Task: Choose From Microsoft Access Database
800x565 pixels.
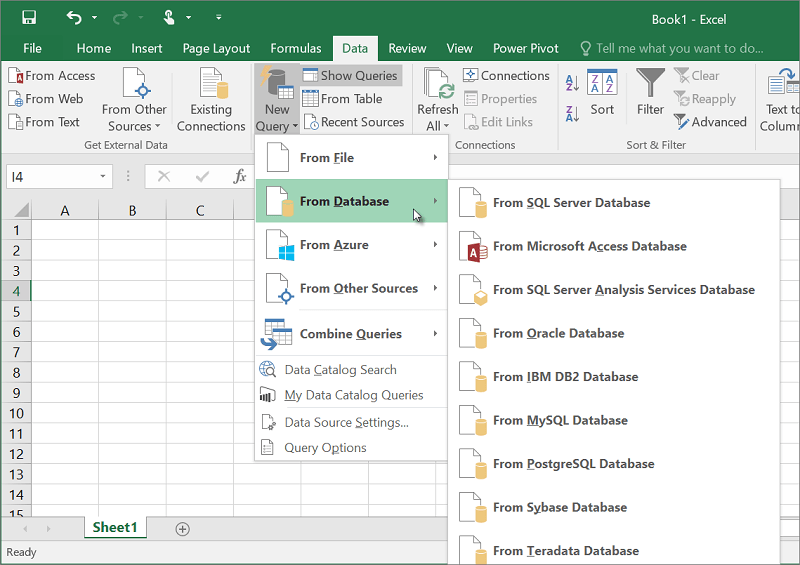Action: 589,246
